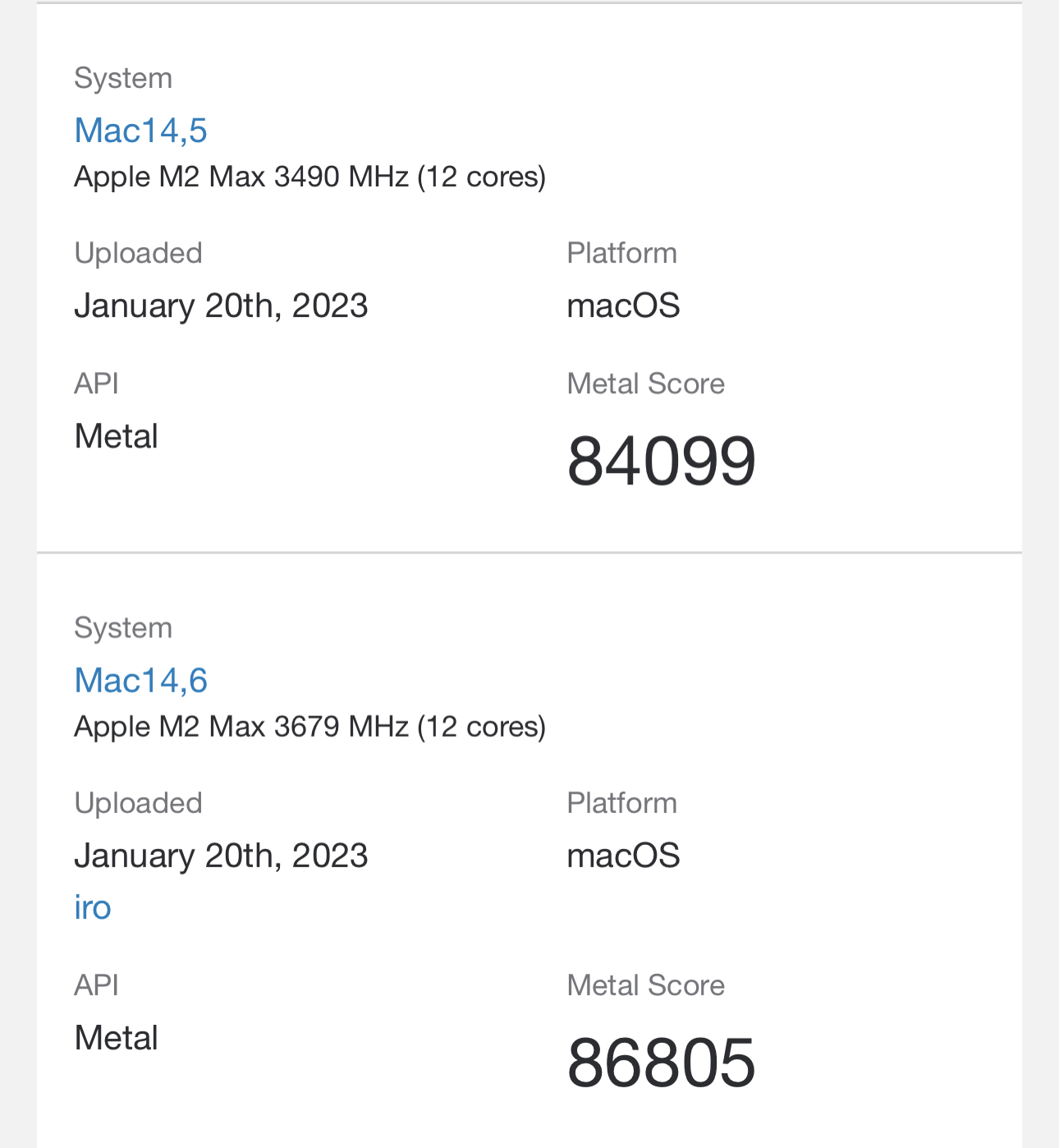Click the System label above Mac14,5
1059x1148 pixels.
[123, 78]
